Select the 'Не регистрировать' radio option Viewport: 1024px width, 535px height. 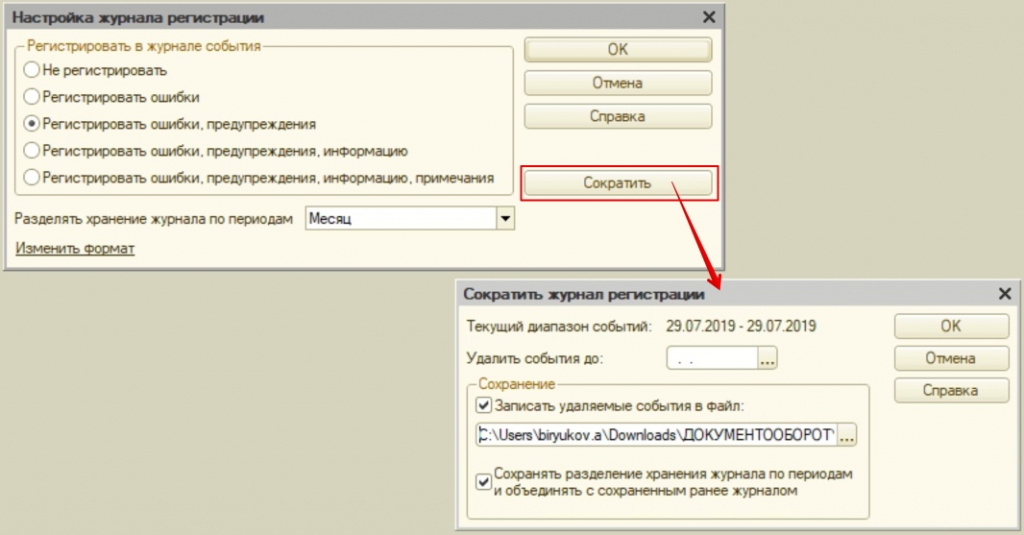click(x=32, y=71)
